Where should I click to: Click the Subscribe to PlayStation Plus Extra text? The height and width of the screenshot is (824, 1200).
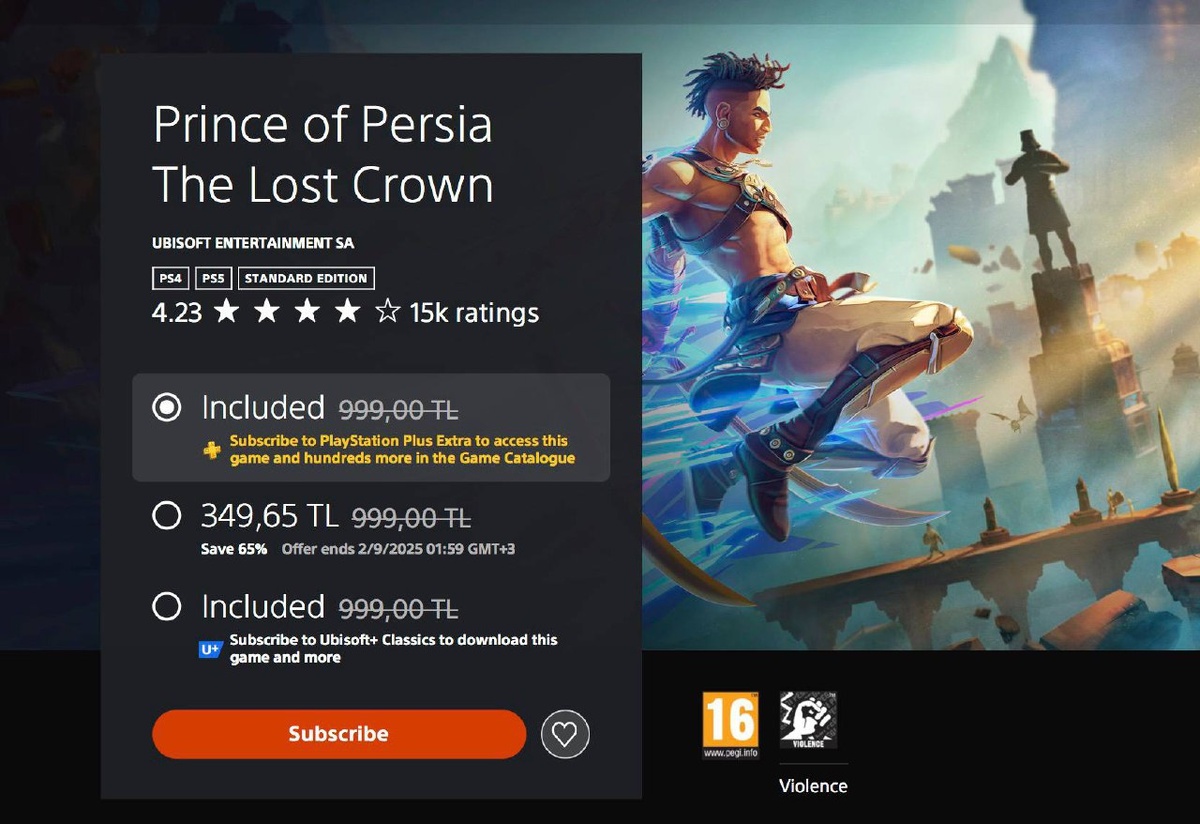coord(402,449)
